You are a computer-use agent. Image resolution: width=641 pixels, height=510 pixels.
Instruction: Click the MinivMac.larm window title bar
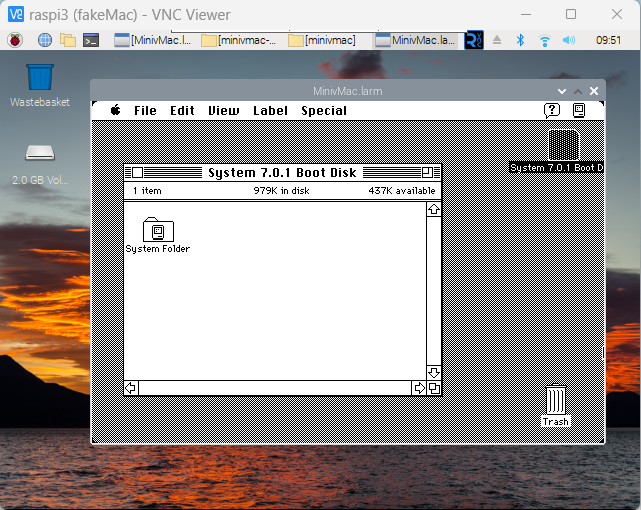click(347, 91)
